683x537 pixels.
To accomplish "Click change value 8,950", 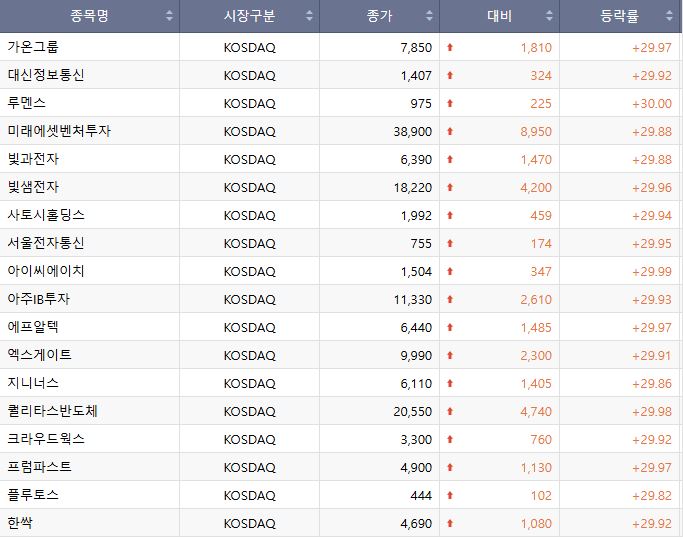I will tap(536, 132).
